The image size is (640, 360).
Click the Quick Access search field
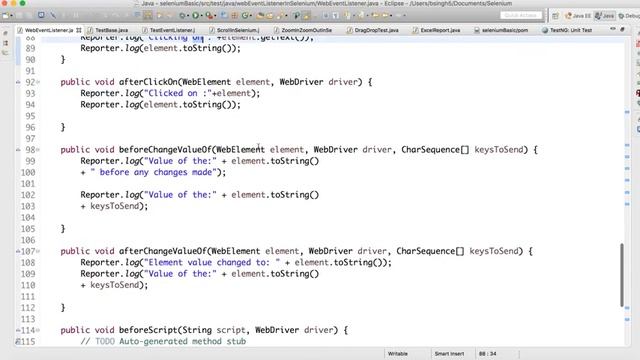coord(521,16)
